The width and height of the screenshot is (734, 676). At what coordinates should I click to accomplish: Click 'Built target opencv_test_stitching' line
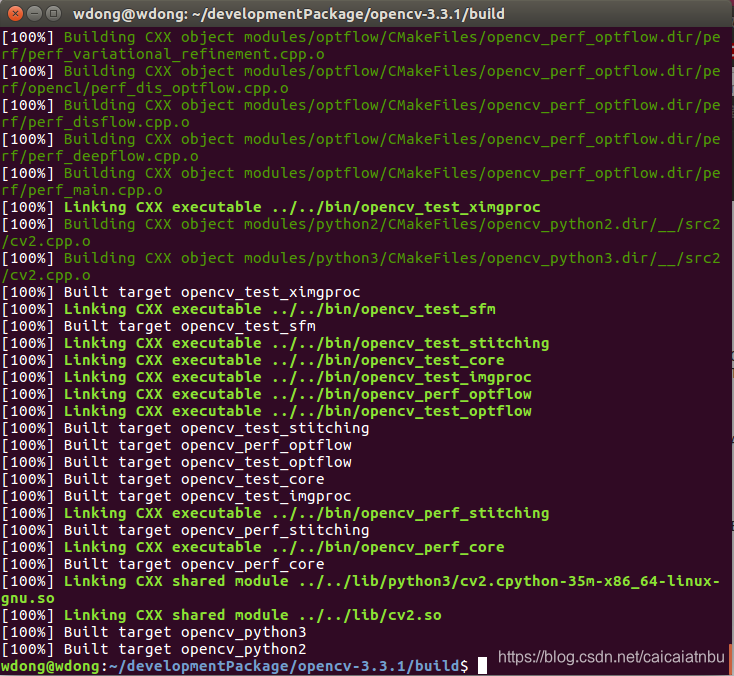[x=185, y=428]
